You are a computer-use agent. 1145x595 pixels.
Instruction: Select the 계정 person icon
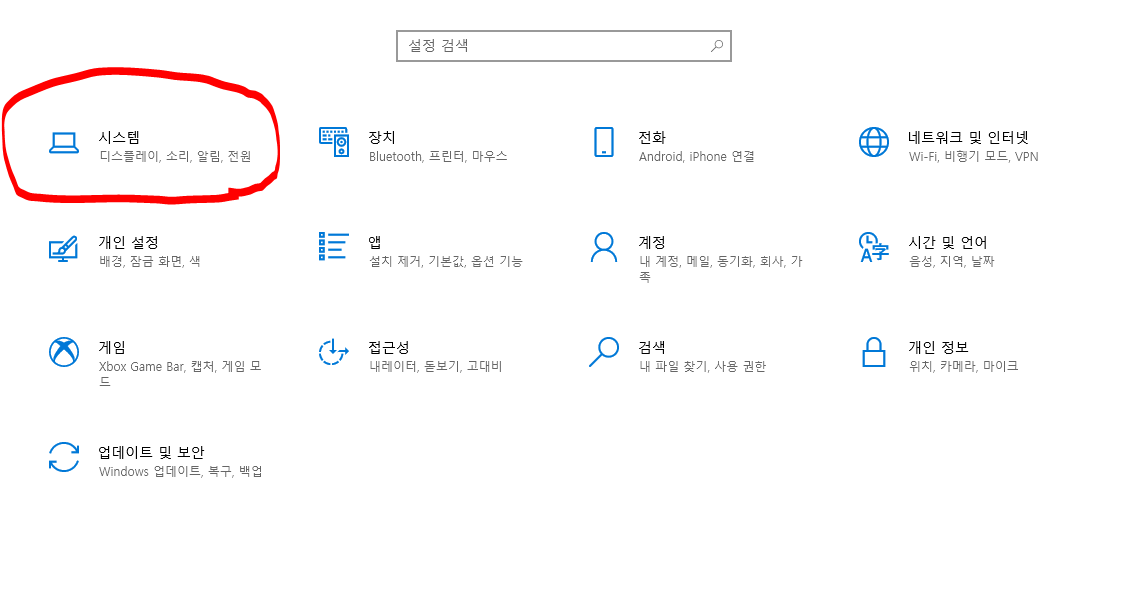pos(604,247)
